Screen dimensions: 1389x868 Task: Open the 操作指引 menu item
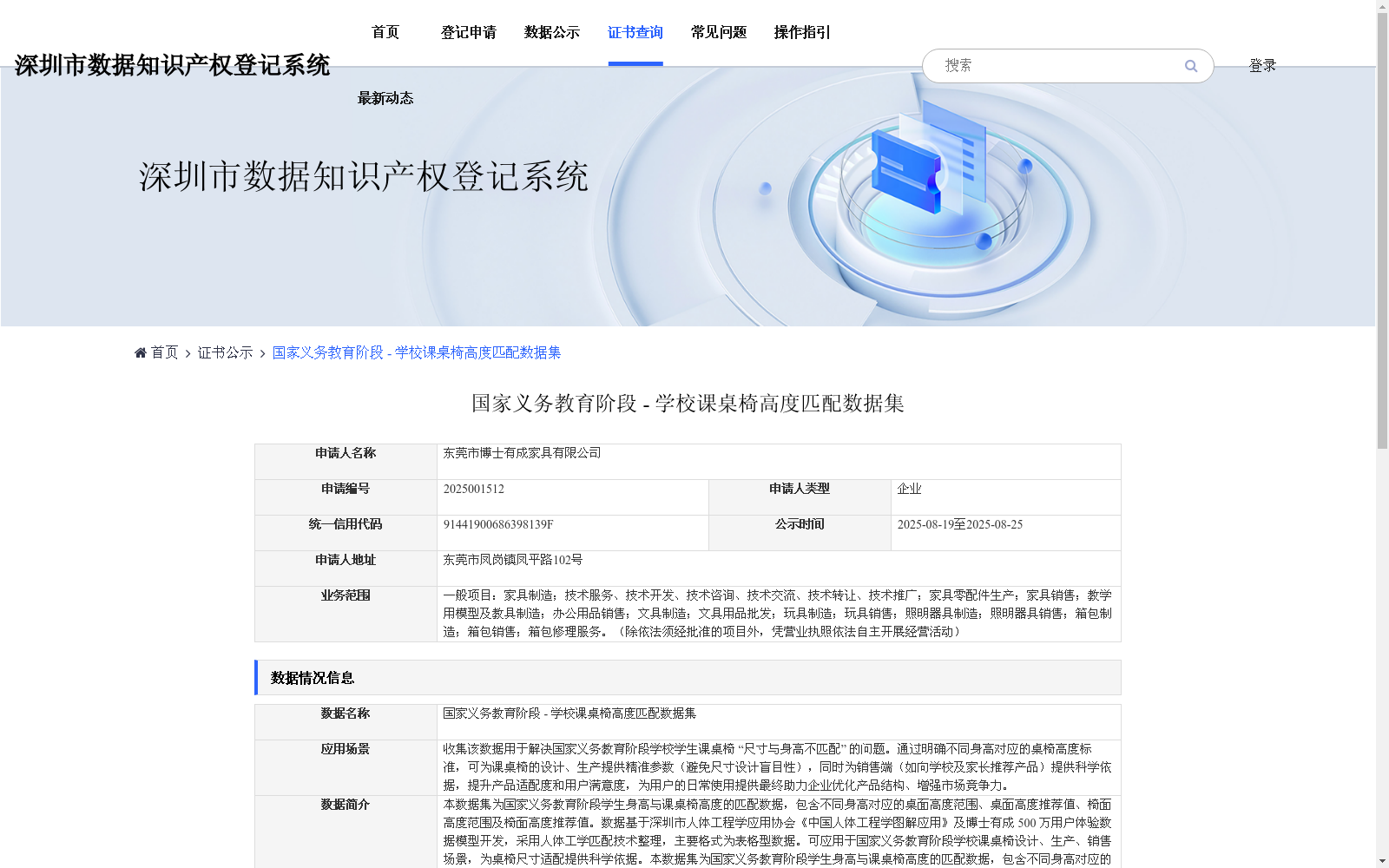[802, 32]
